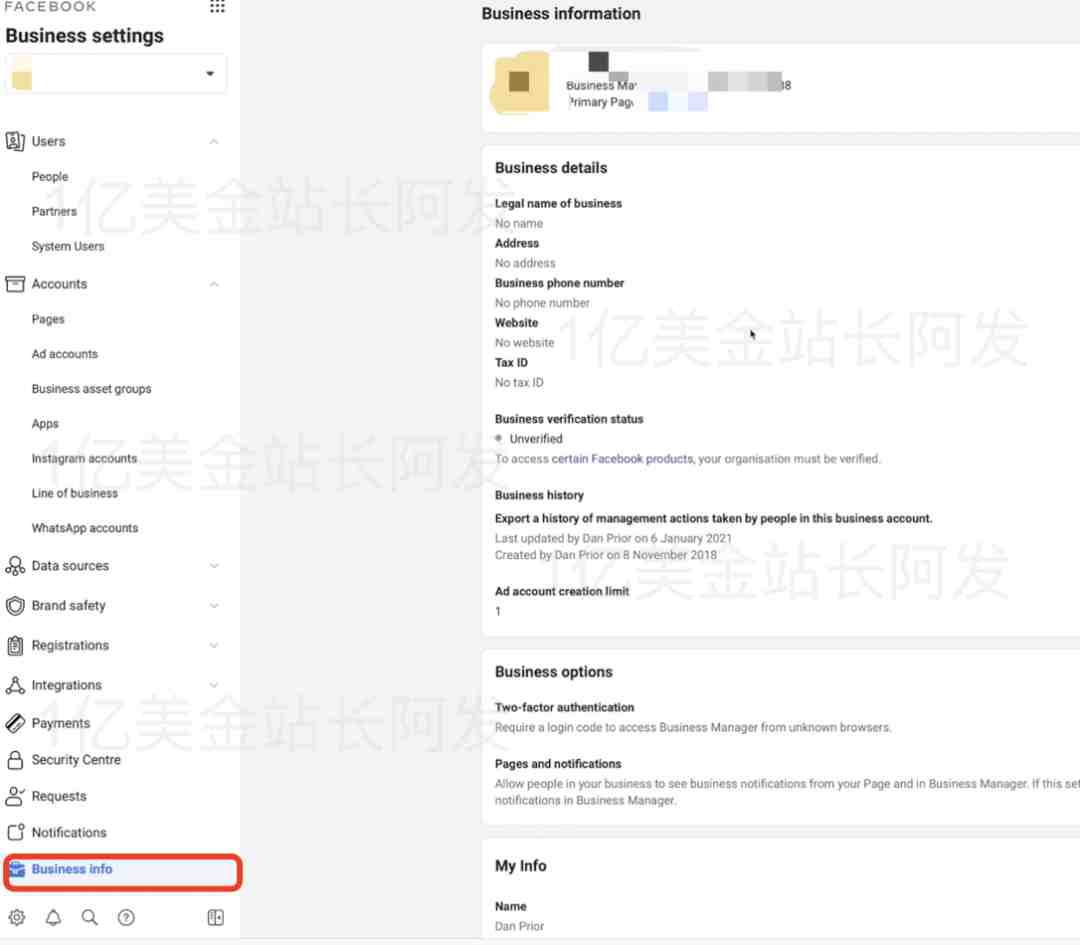Open the Notifications label in the sidebar
Screen dimensions: 1080x945
[x=69, y=833]
